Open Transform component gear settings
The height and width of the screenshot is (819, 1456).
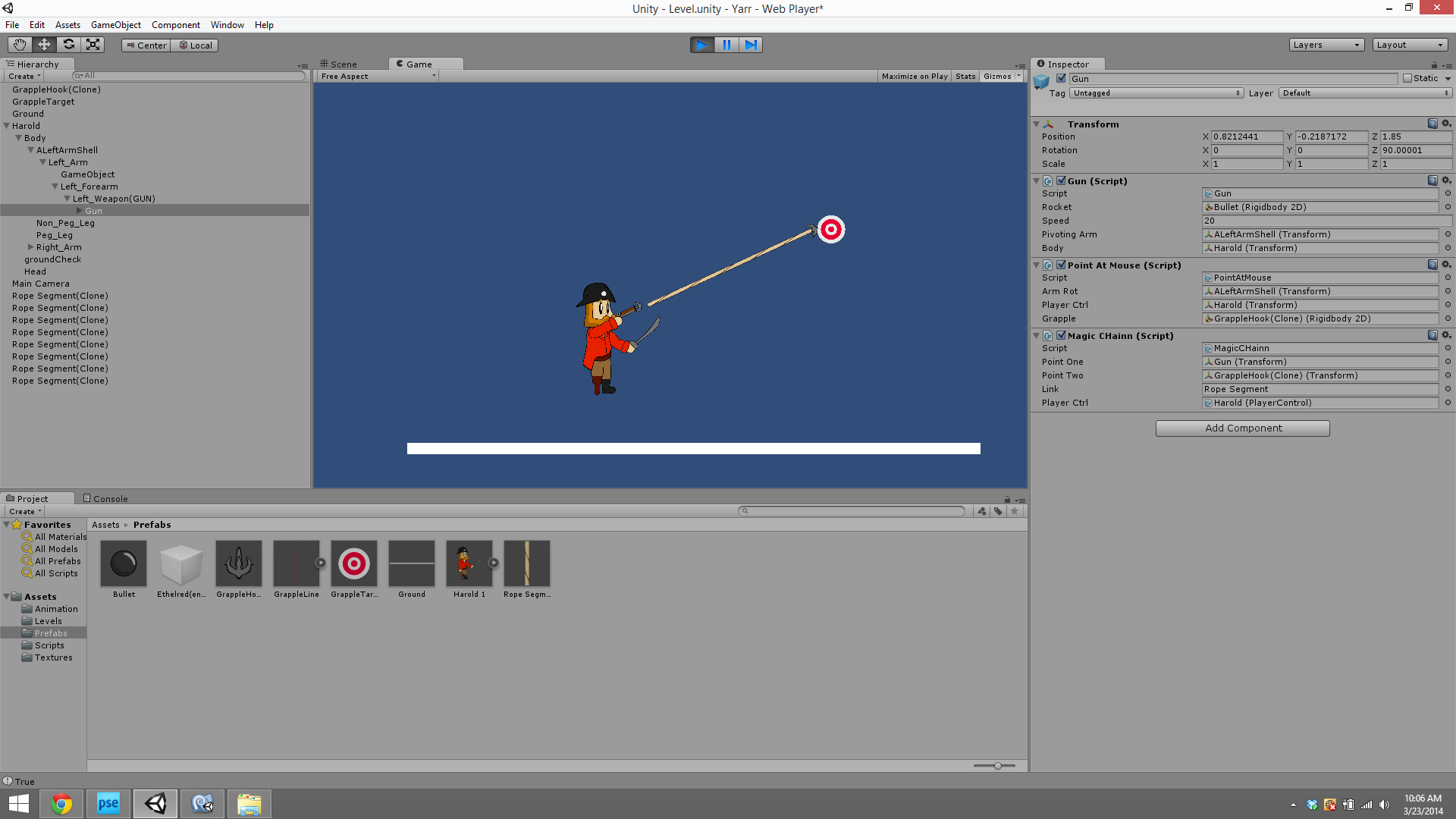1446,124
